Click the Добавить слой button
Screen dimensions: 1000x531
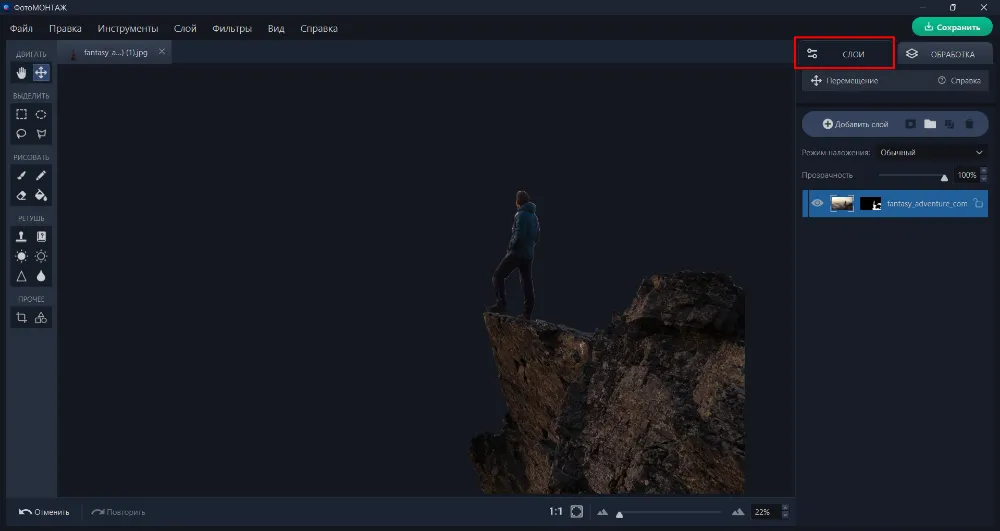[x=855, y=124]
